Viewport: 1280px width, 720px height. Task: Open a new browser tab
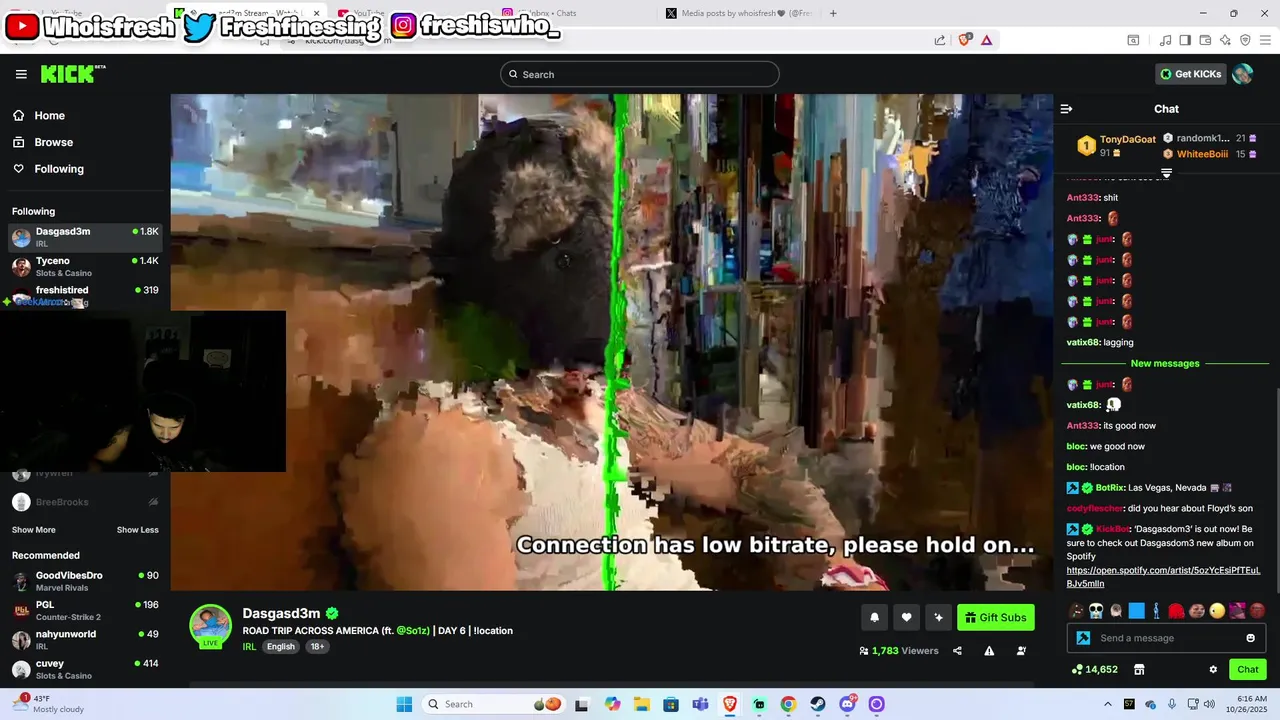pyautogui.click(x=833, y=13)
